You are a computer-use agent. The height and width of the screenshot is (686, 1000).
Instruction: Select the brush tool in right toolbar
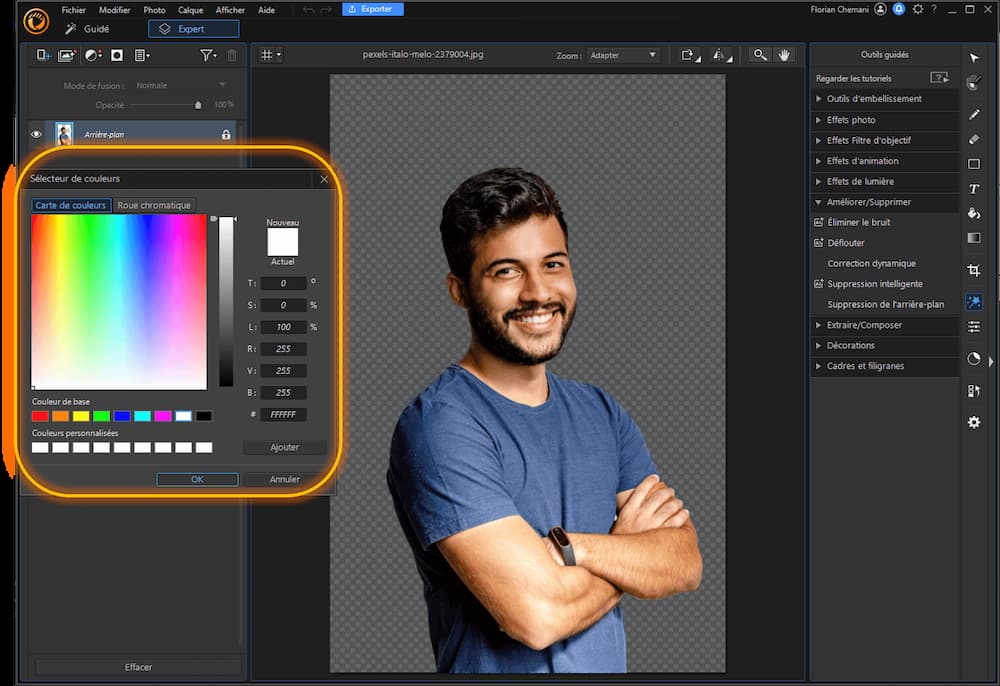click(974, 82)
